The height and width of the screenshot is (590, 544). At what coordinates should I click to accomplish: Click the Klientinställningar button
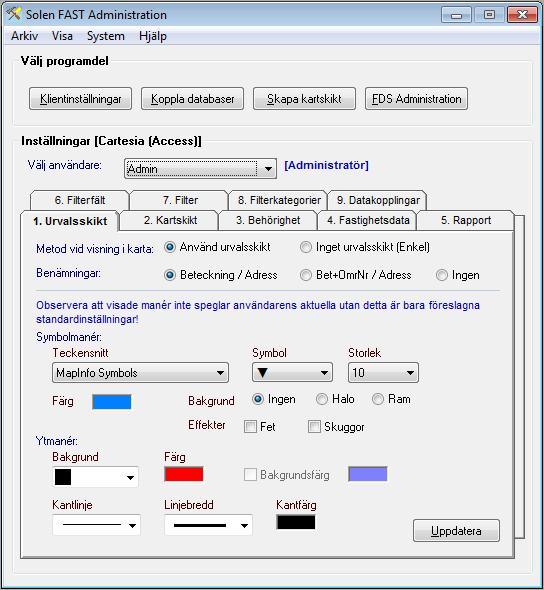(81, 99)
